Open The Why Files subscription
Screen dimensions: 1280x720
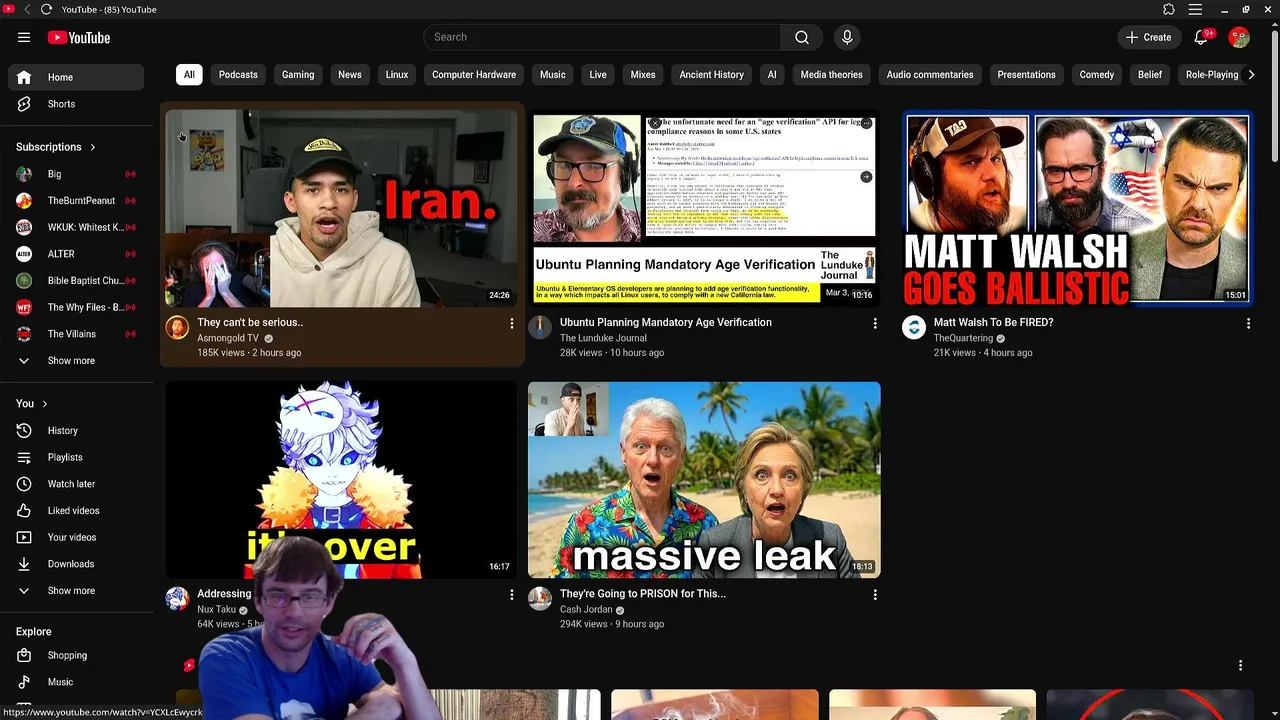click(x=76, y=307)
